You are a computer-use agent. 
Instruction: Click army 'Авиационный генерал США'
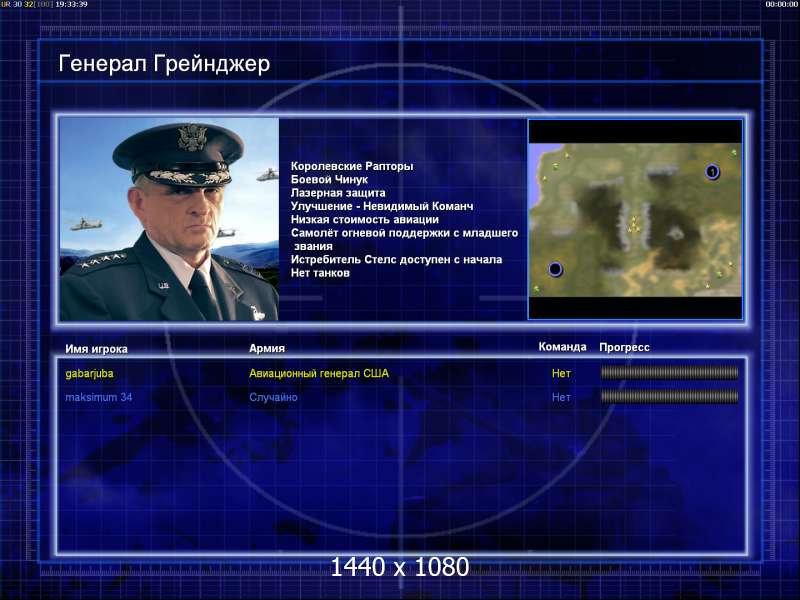click(319, 373)
